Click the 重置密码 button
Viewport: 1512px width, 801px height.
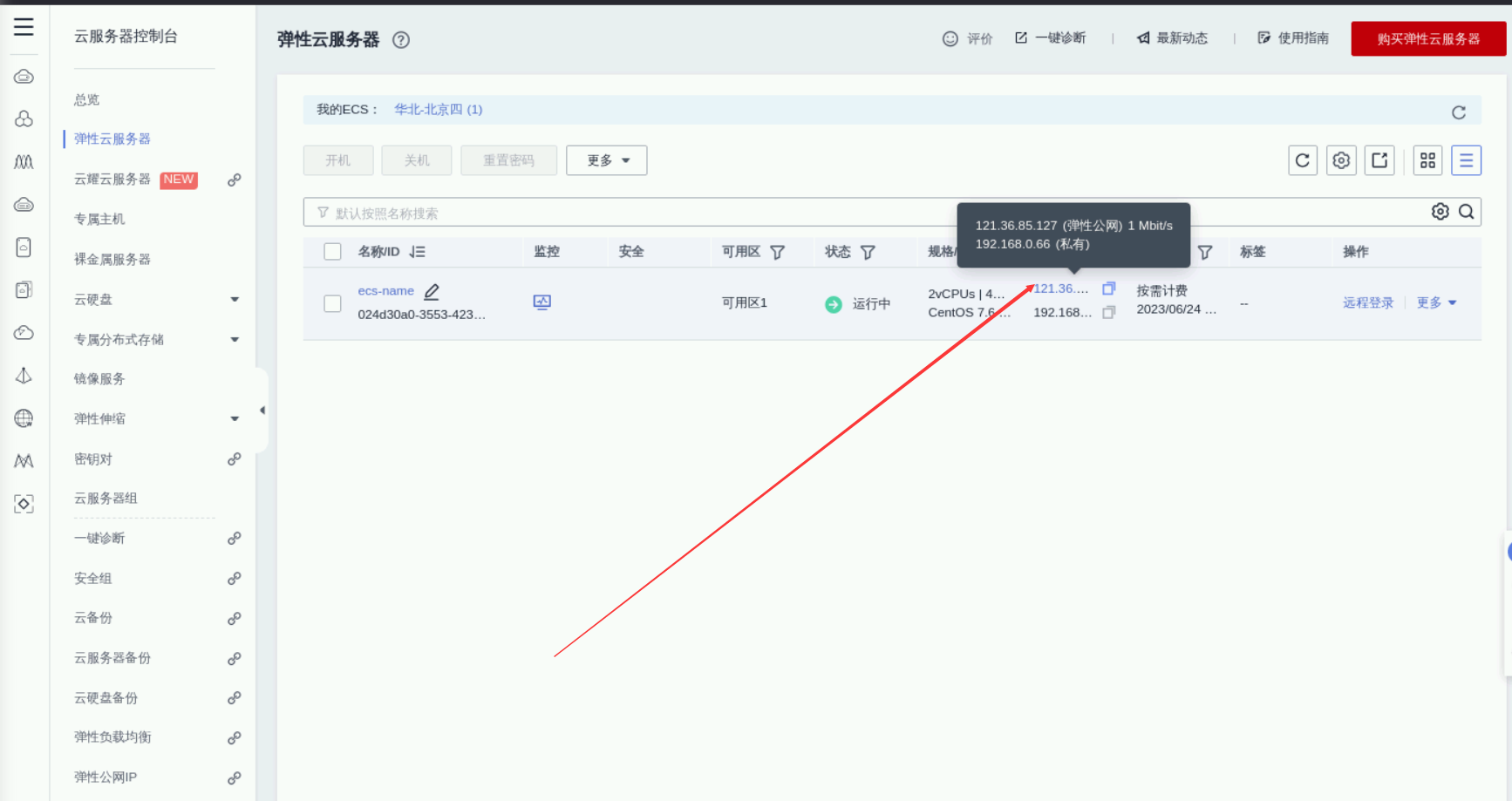508,160
